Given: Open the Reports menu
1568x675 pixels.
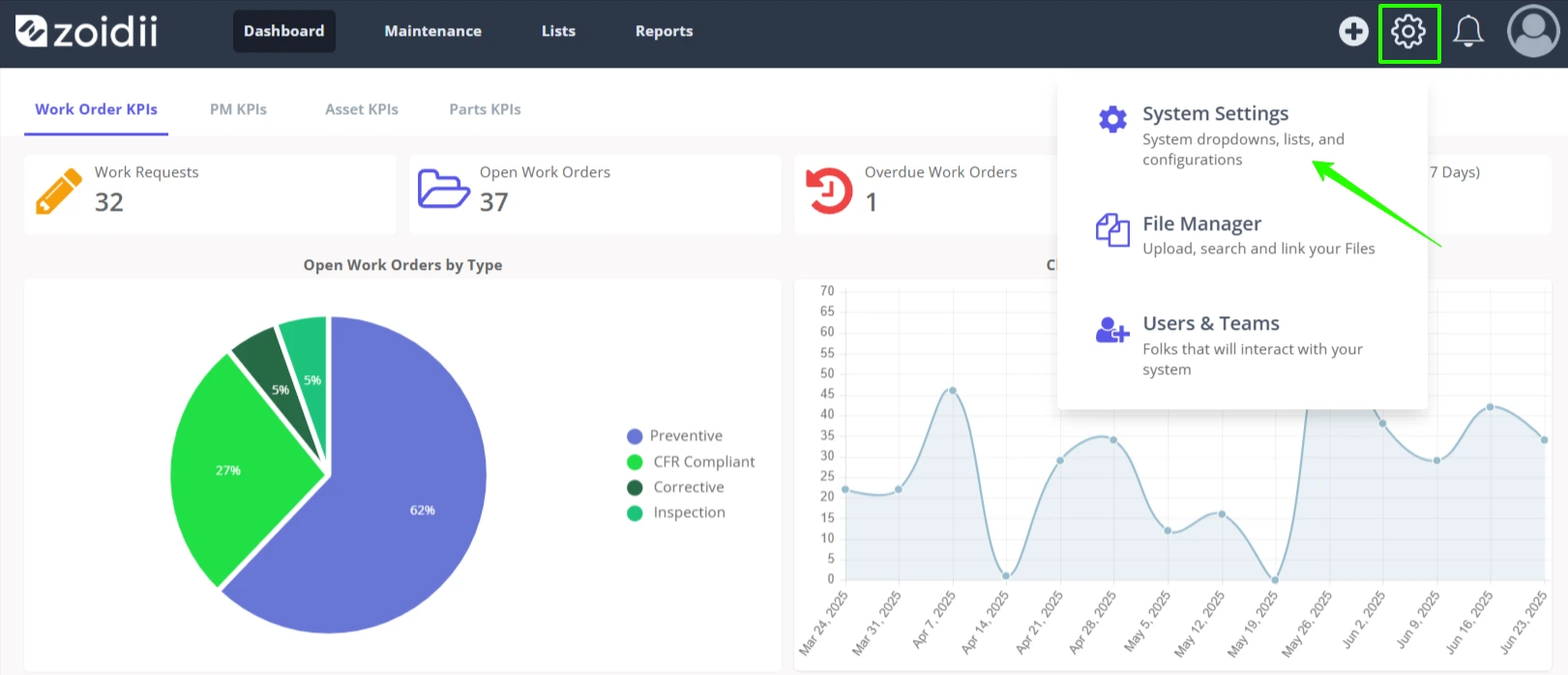Looking at the screenshot, I should 664,31.
